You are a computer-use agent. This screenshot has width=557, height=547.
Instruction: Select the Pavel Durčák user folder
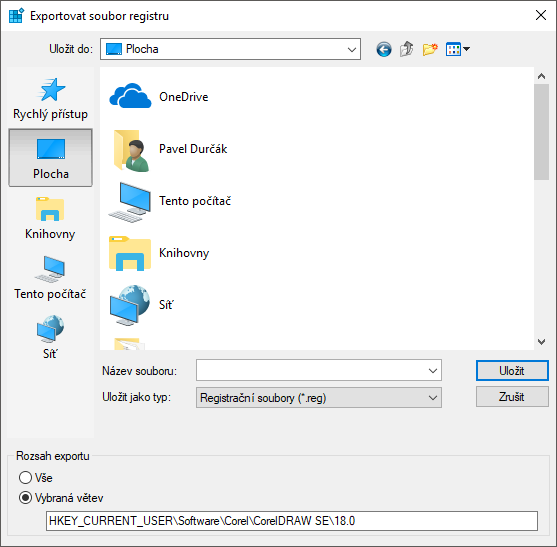coord(168,149)
